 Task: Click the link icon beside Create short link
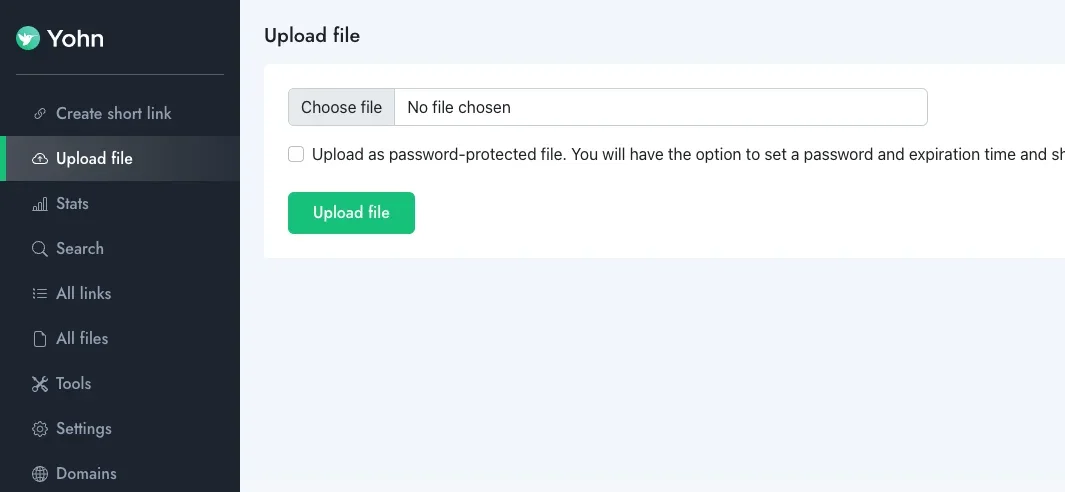click(x=40, y=114)
